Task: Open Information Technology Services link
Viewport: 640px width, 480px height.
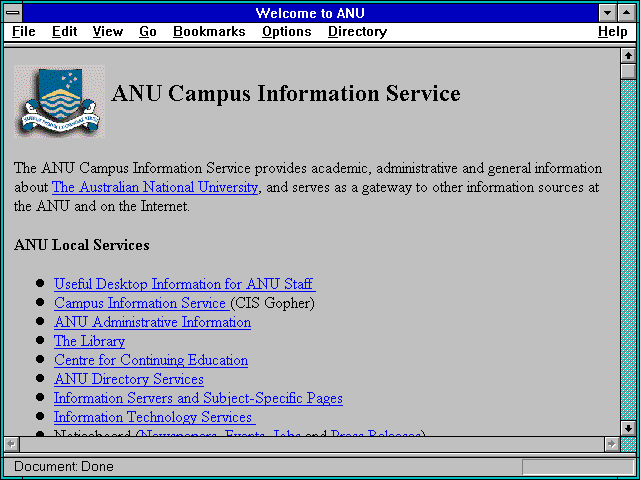Action: coord(155,417)
